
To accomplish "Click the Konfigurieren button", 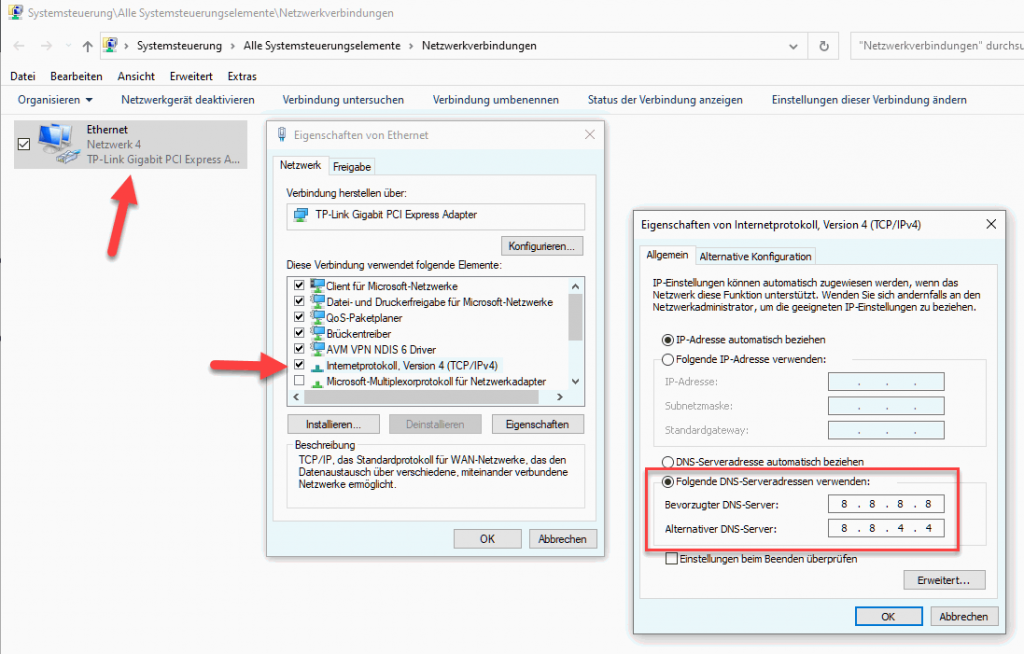I will point(542,245).
